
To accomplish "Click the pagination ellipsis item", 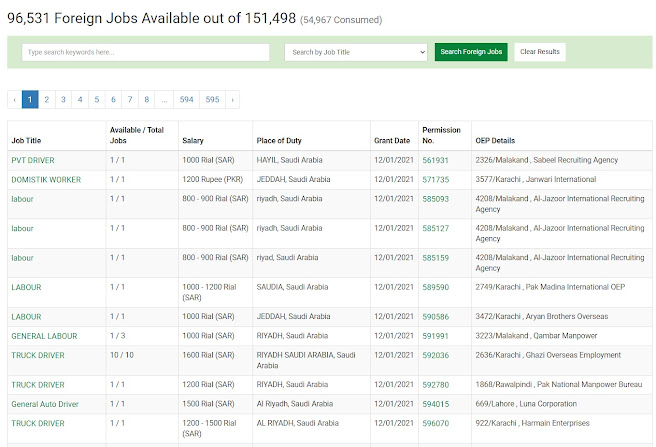I will point(164,100).
